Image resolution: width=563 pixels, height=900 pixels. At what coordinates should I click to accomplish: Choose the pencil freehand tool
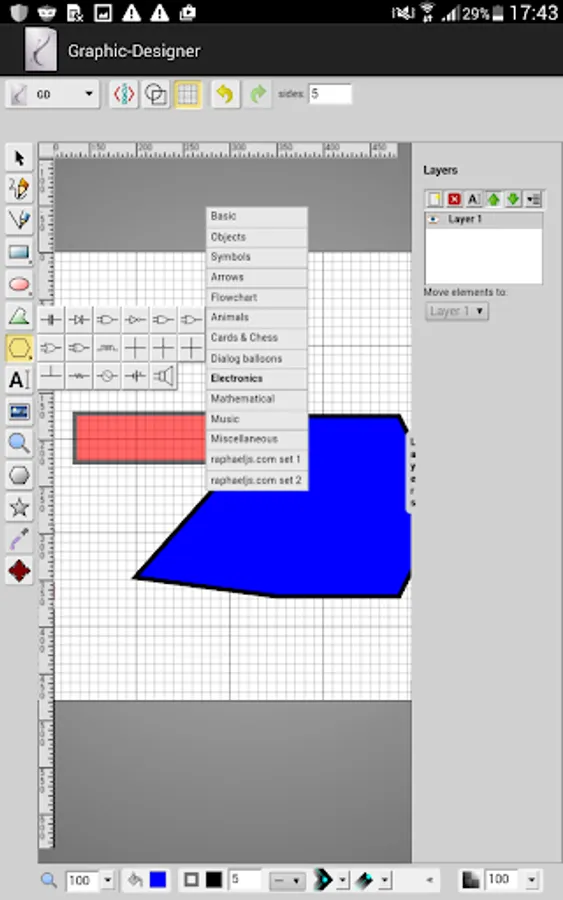click(x=19, y=188)
